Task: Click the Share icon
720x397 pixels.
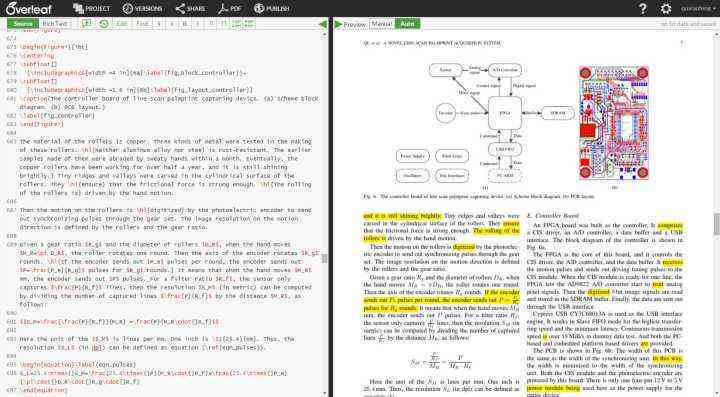Action: point(180,8)
